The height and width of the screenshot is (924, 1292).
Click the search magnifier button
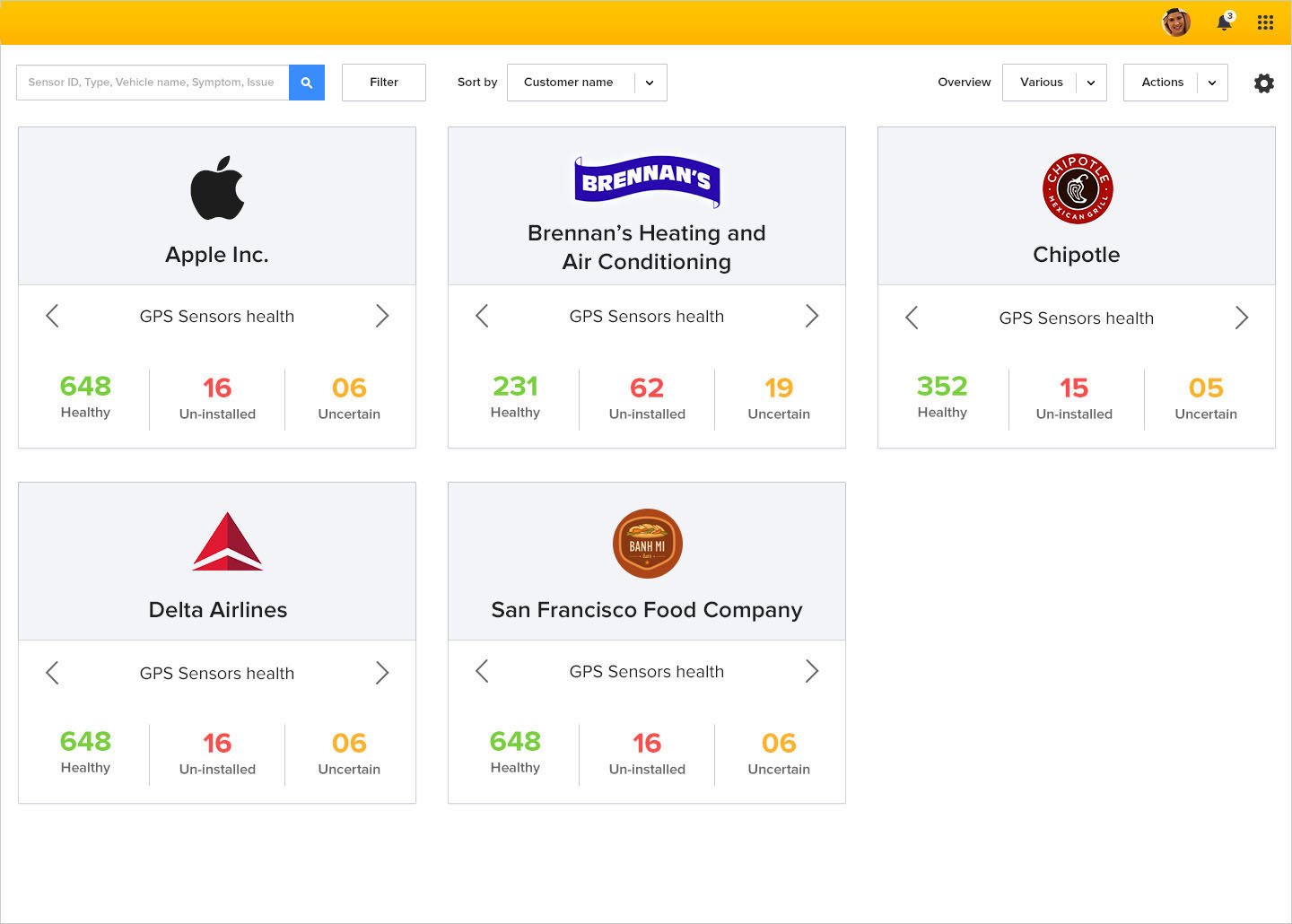click(307, 82)
